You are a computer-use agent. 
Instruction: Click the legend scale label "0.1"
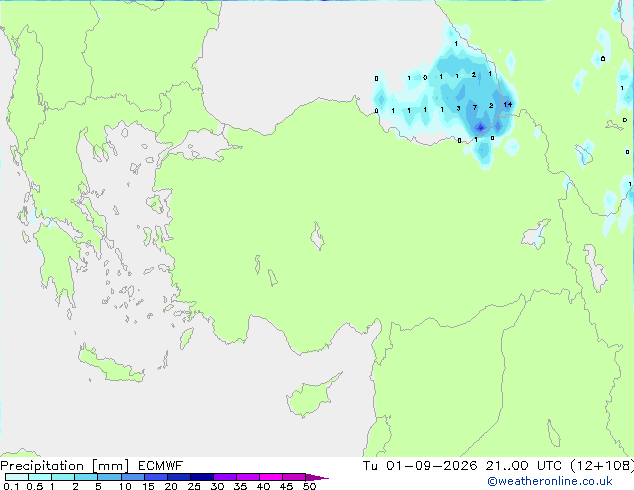[x=11, y=486]
